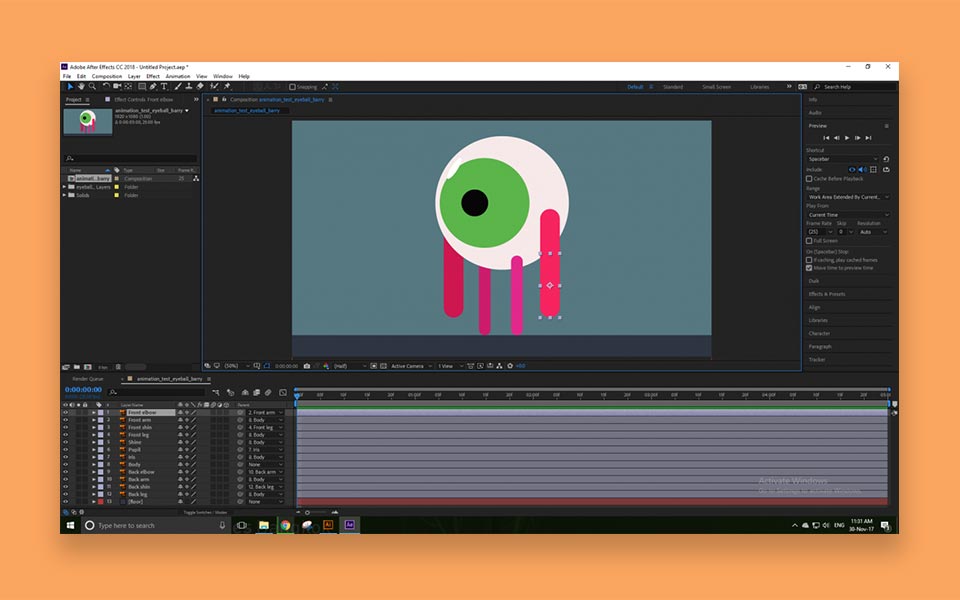
Task: Select the Roto Brush tool
Action: [x=214, y=87]
